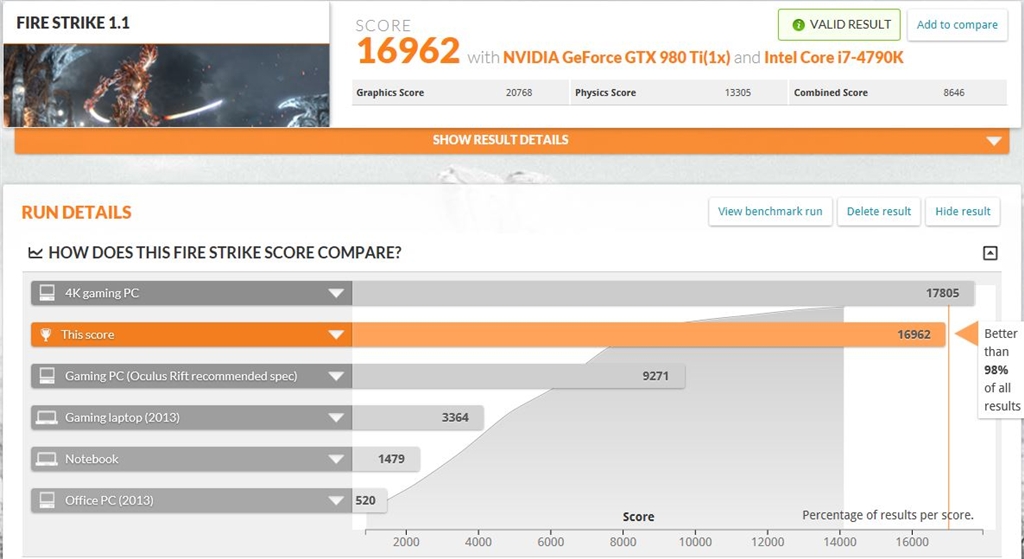Click the 17805 score bar value

click(x=942, y=293)
